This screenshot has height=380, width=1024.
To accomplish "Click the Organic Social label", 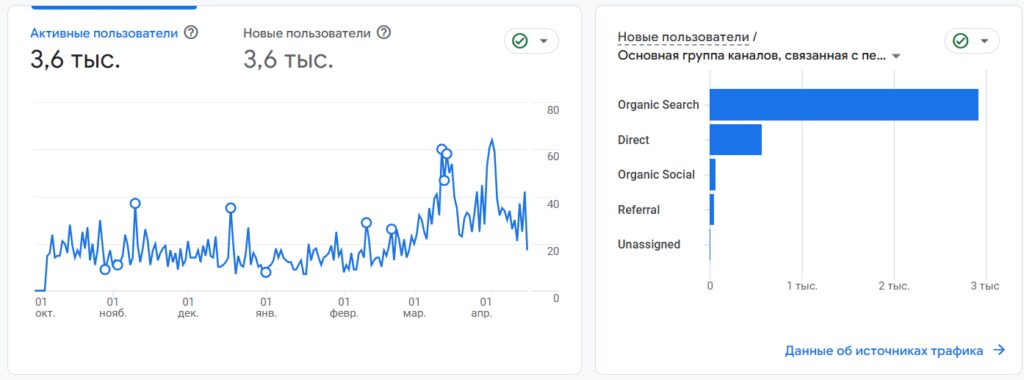I will pyautogui.click(x=656, y=174).
